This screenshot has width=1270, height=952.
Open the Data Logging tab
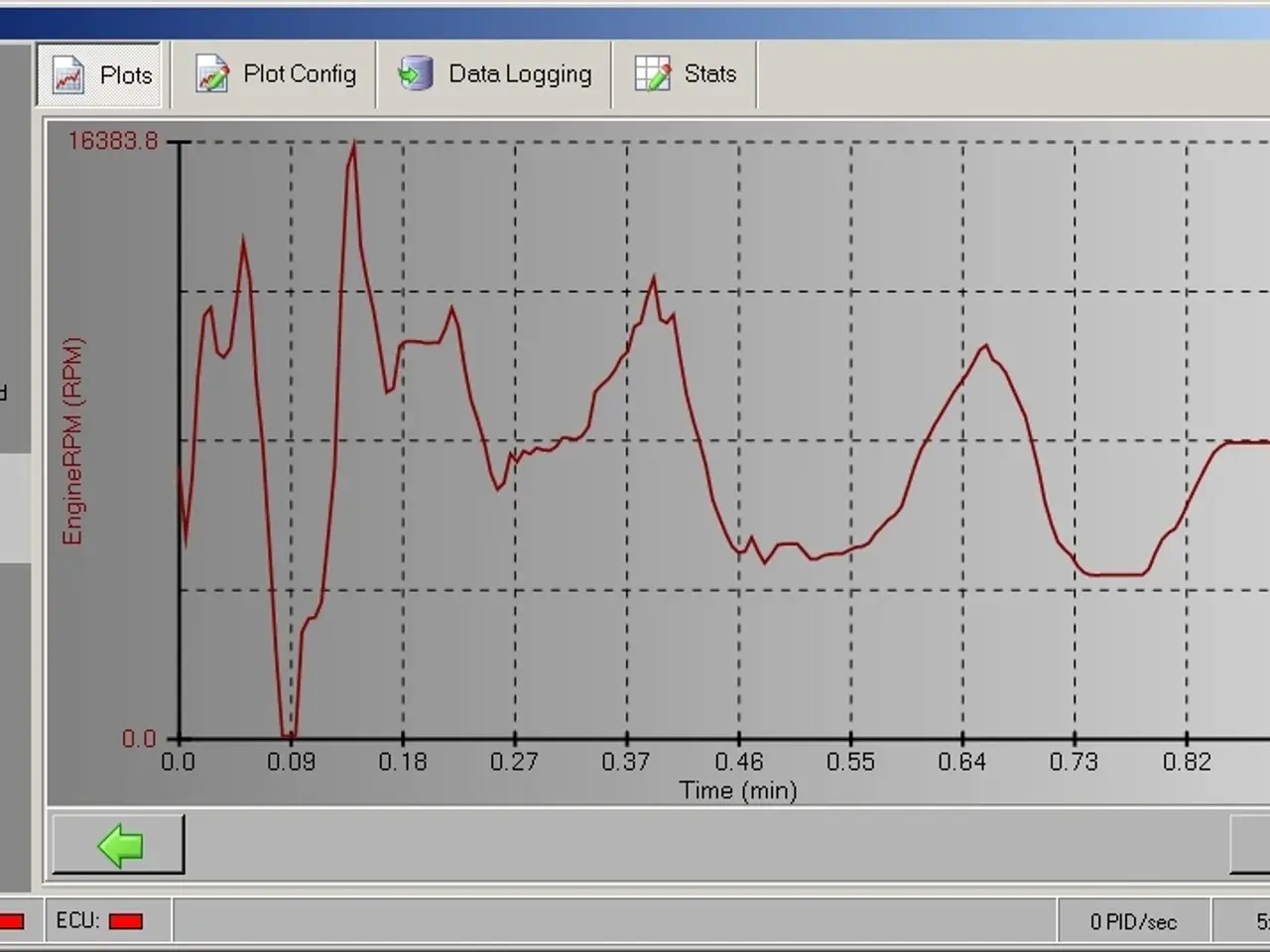494,74
